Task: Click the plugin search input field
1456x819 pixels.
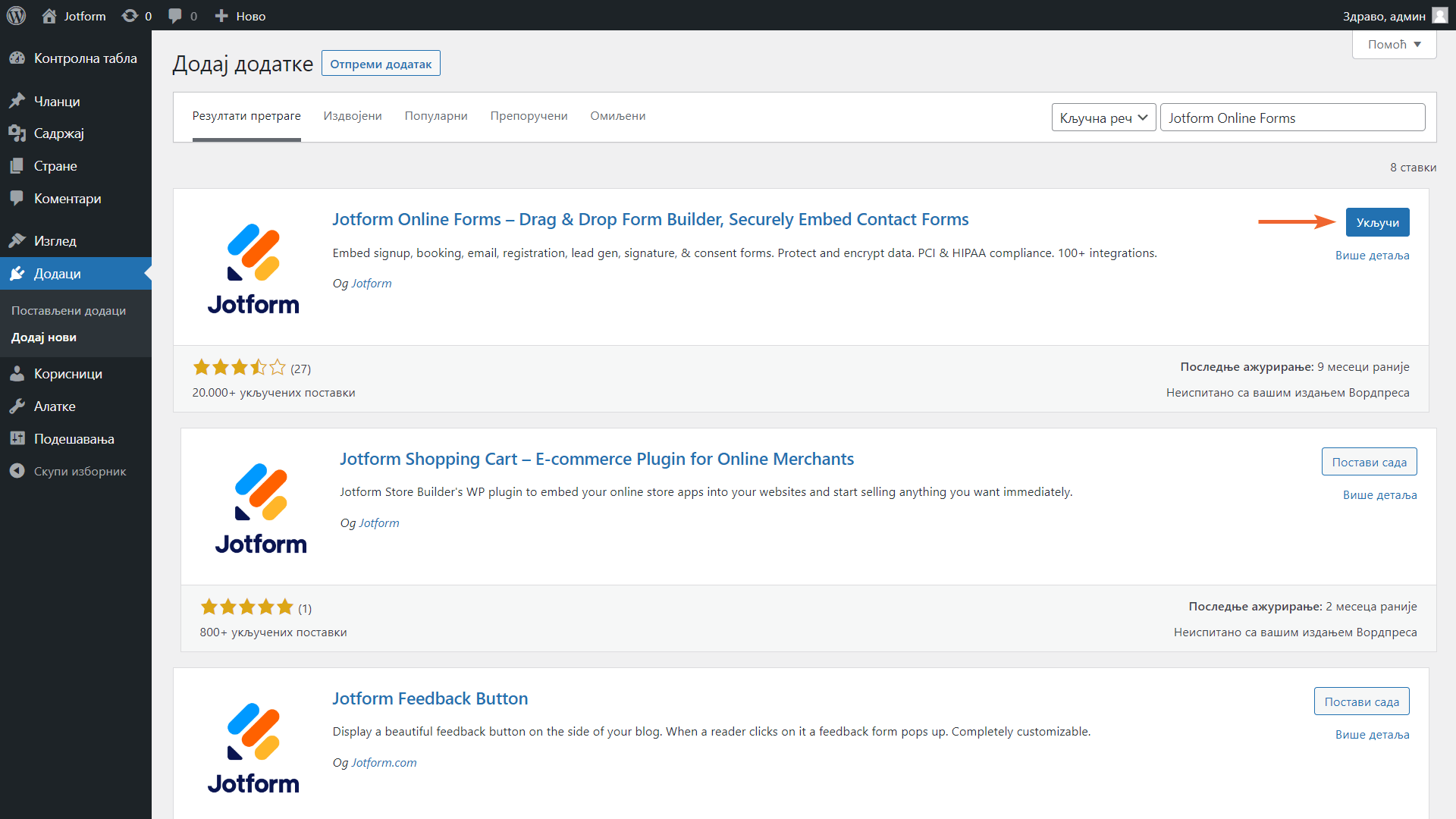Action: click(x=1292, y=118)
